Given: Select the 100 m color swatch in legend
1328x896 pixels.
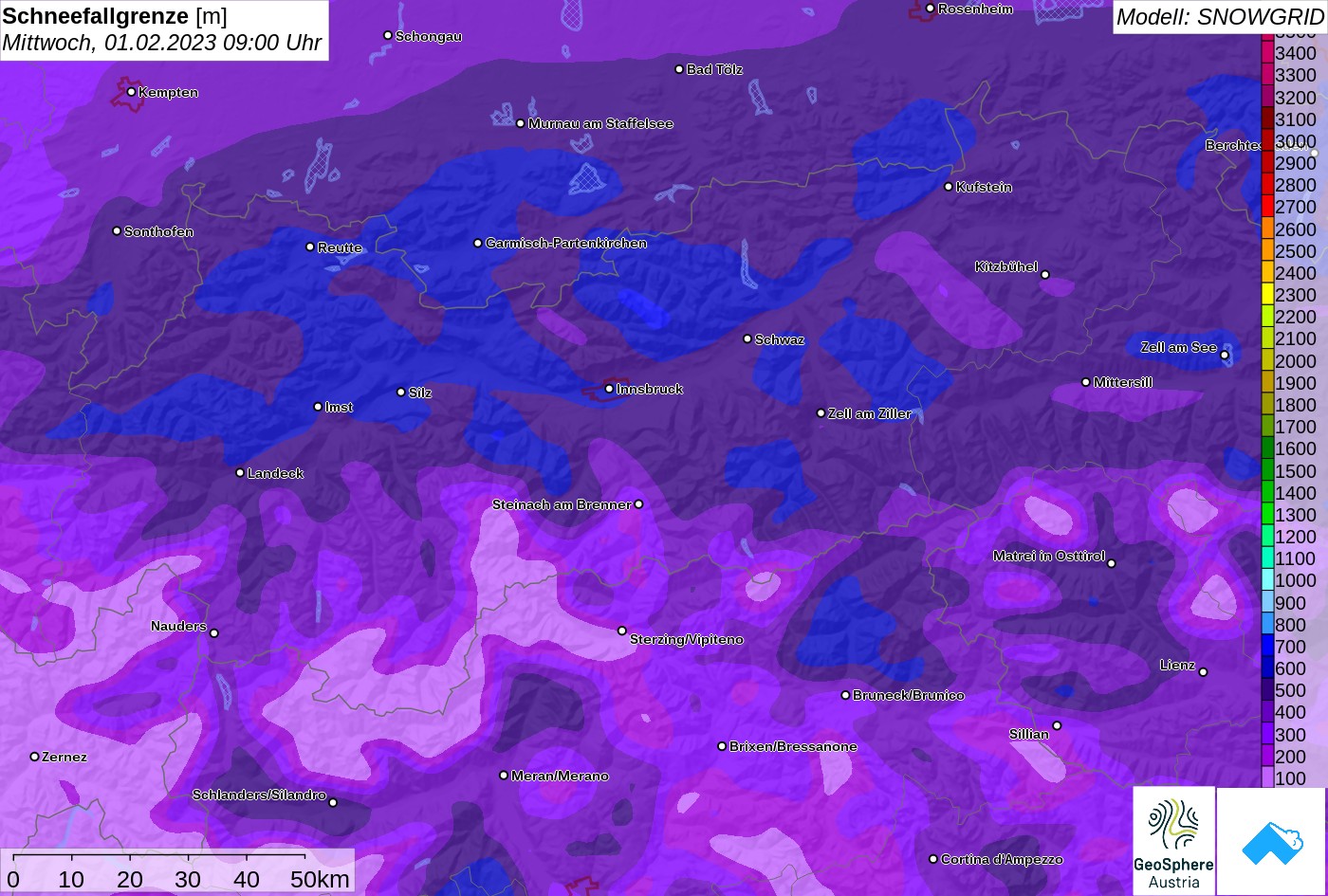Looking at the screenshot, I should click(1267, 777).
